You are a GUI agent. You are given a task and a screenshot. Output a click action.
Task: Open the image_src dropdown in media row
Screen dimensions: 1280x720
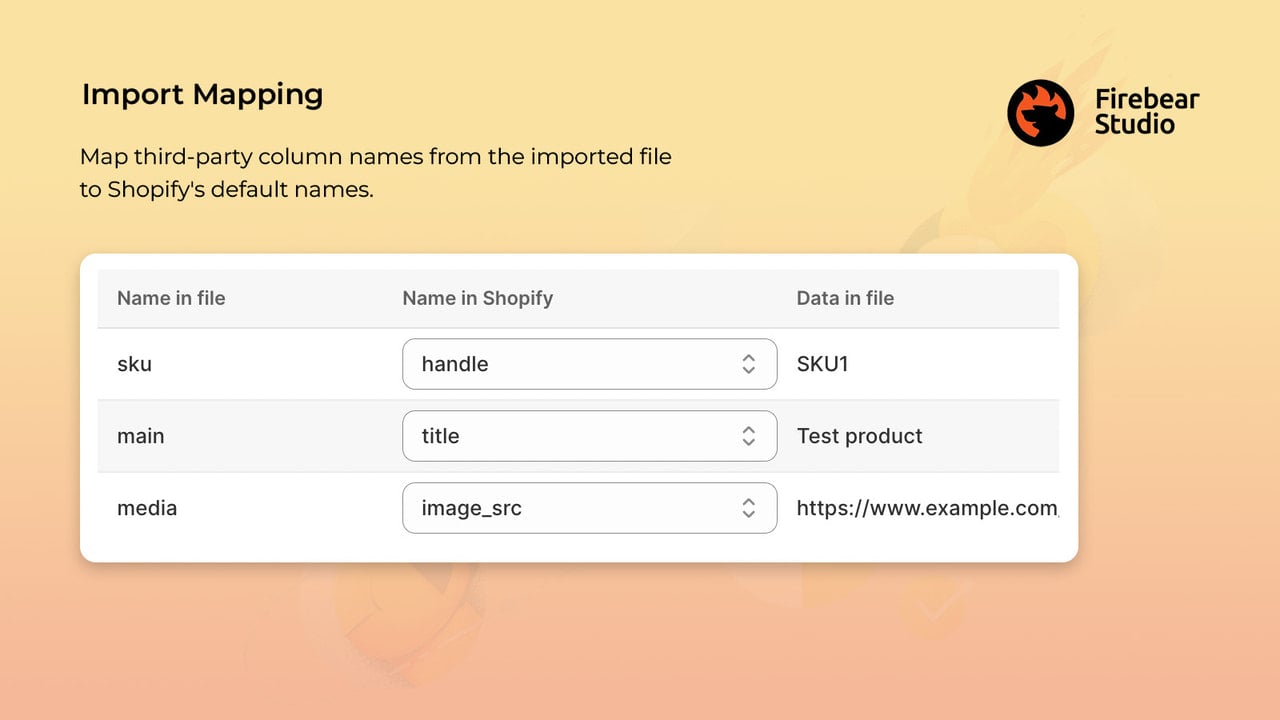[x=589, y=508]
